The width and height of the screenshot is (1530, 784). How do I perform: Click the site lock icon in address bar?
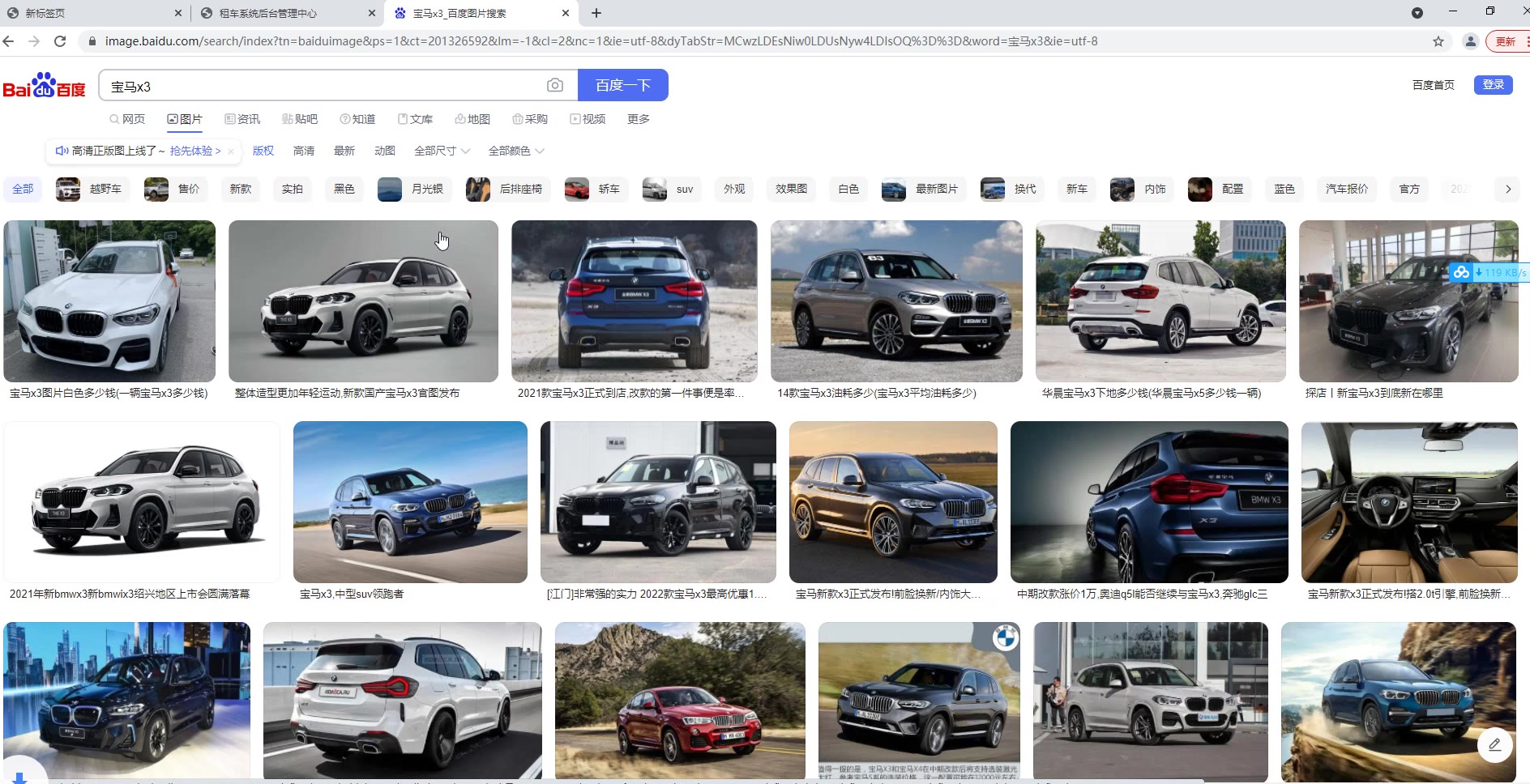pyautogui.click(x=92, y=41)
